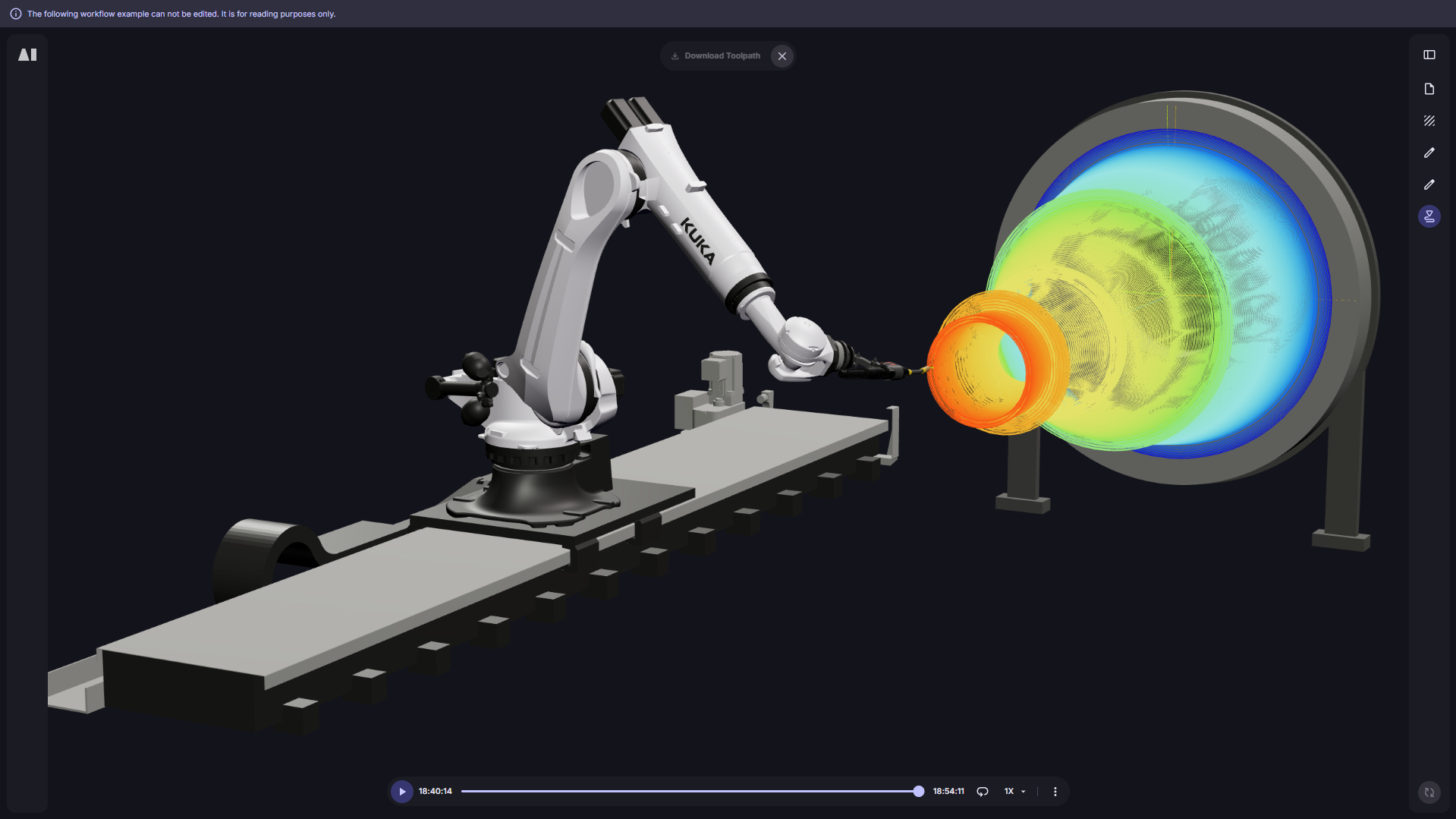The width and height of the screenshot is (1456, 819).
Task: Open the three-dot more options menu
Action: pyautogui.click(x=1055, y=791)
